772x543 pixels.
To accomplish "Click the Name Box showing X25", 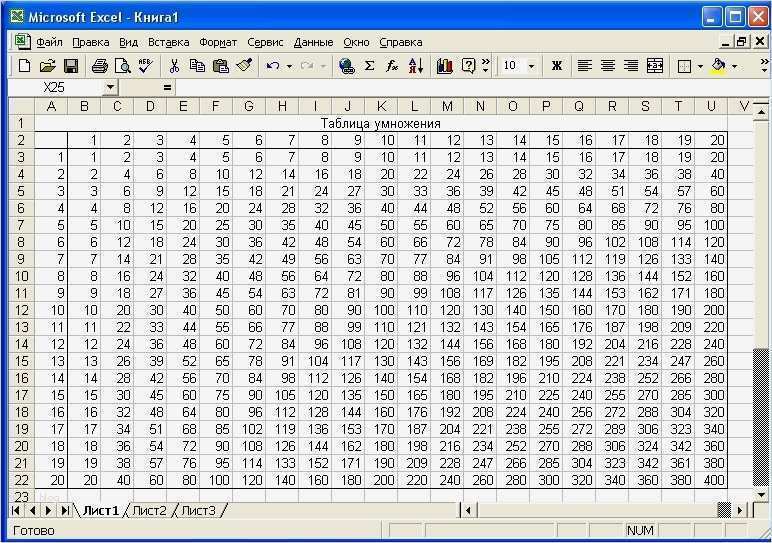I will click(x=55, y=88).
